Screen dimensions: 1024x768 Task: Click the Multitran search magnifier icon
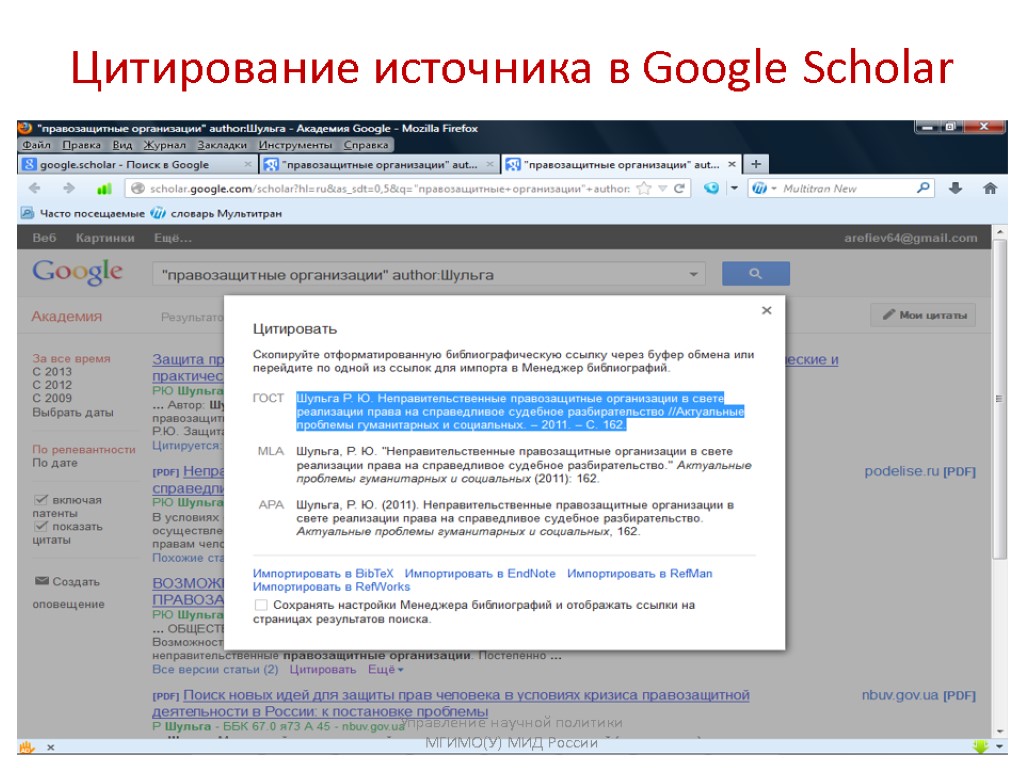[x=923, y=188]
